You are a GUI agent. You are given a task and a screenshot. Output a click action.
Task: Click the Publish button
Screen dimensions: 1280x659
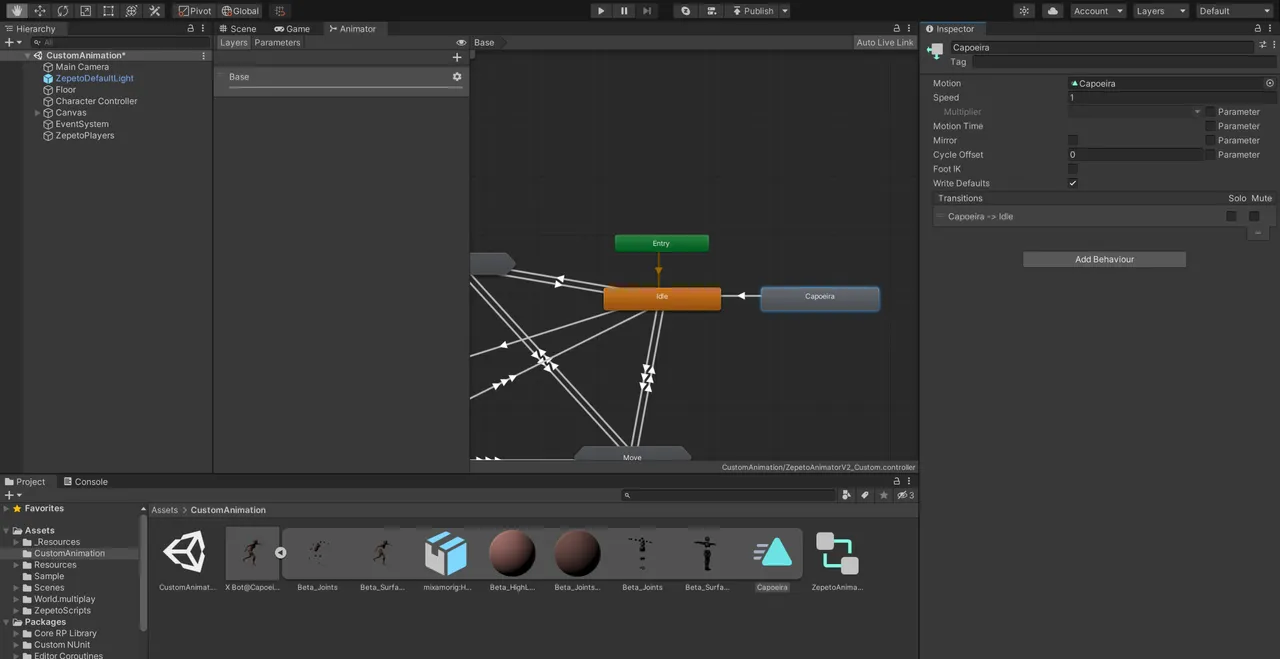[757, 11]
